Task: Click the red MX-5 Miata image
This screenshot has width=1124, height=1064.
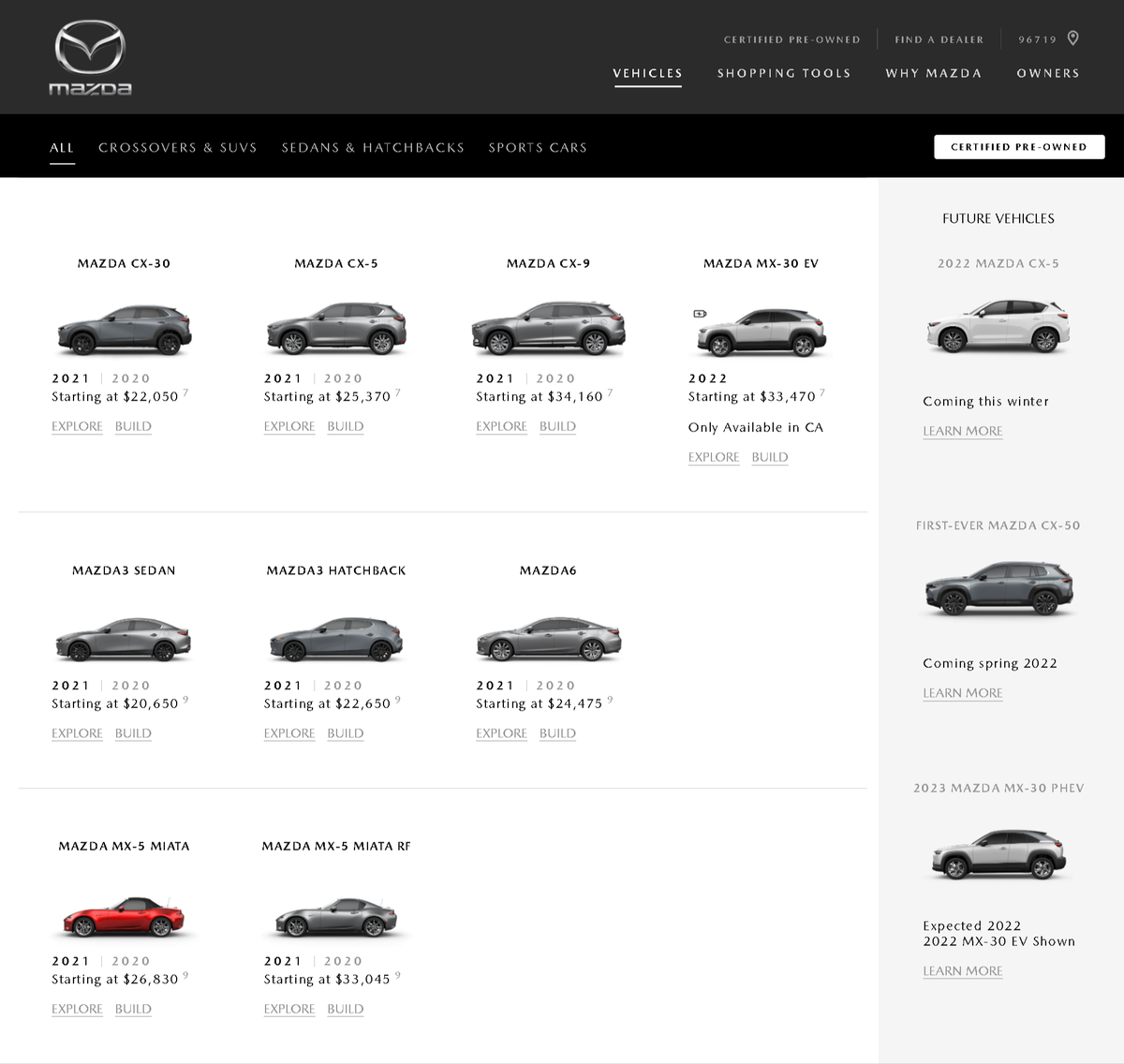Action: (124, 916)
